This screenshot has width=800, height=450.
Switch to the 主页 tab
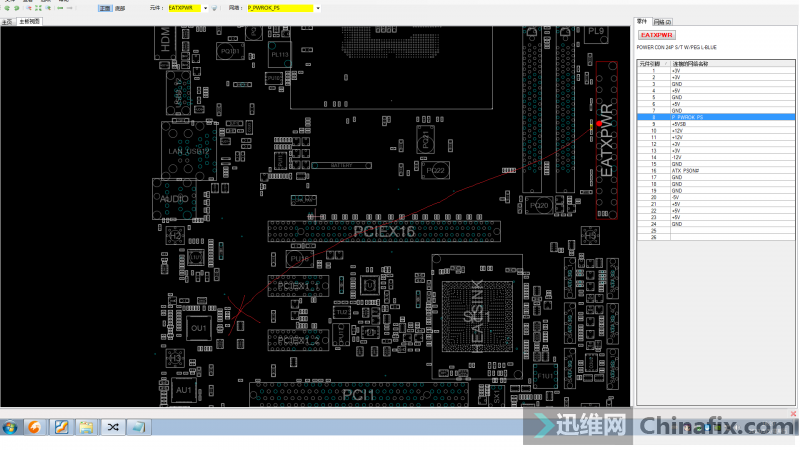pos(7,22)
